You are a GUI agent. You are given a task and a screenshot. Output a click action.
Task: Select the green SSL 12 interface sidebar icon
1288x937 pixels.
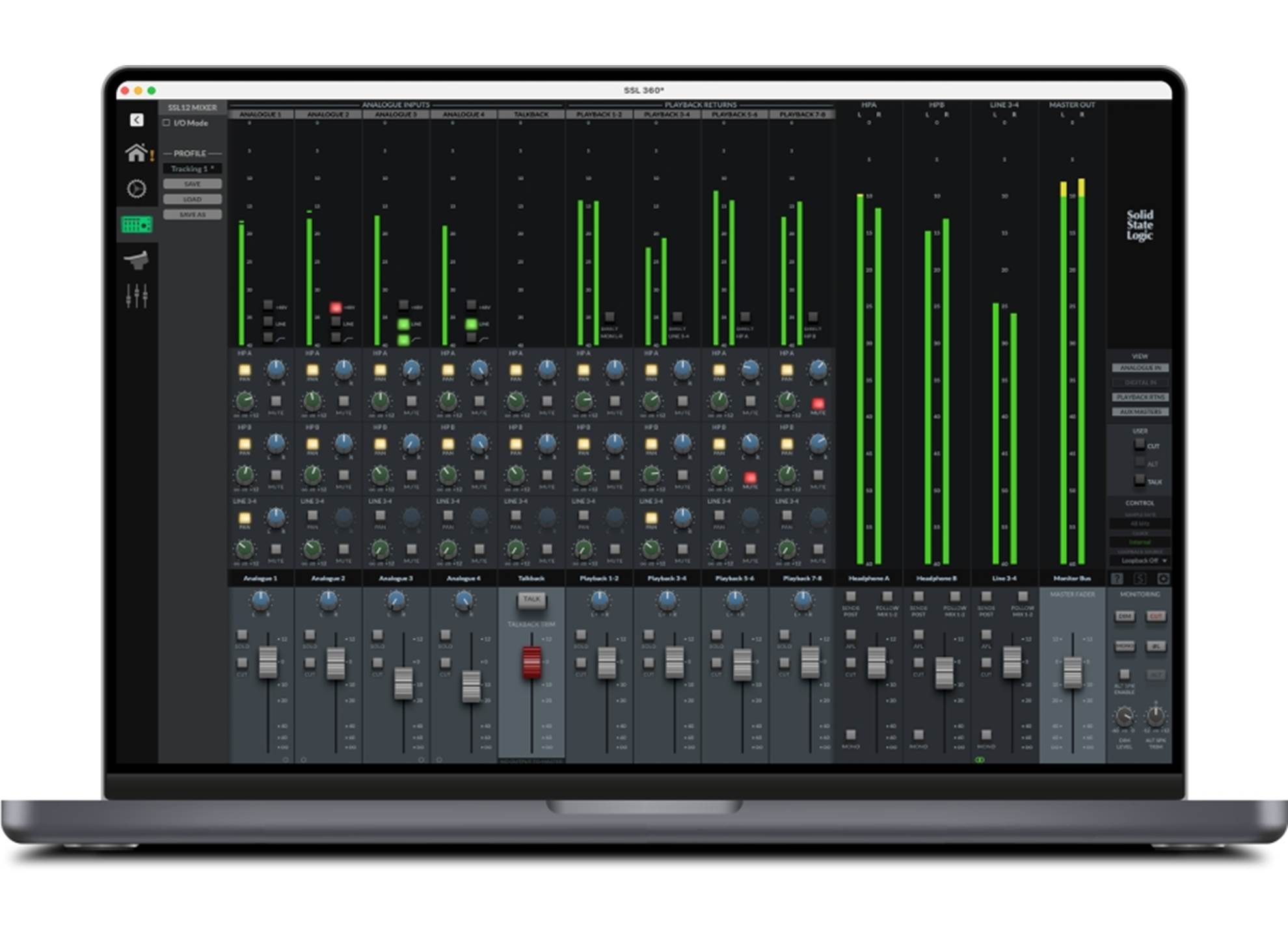tap(137, 224)
